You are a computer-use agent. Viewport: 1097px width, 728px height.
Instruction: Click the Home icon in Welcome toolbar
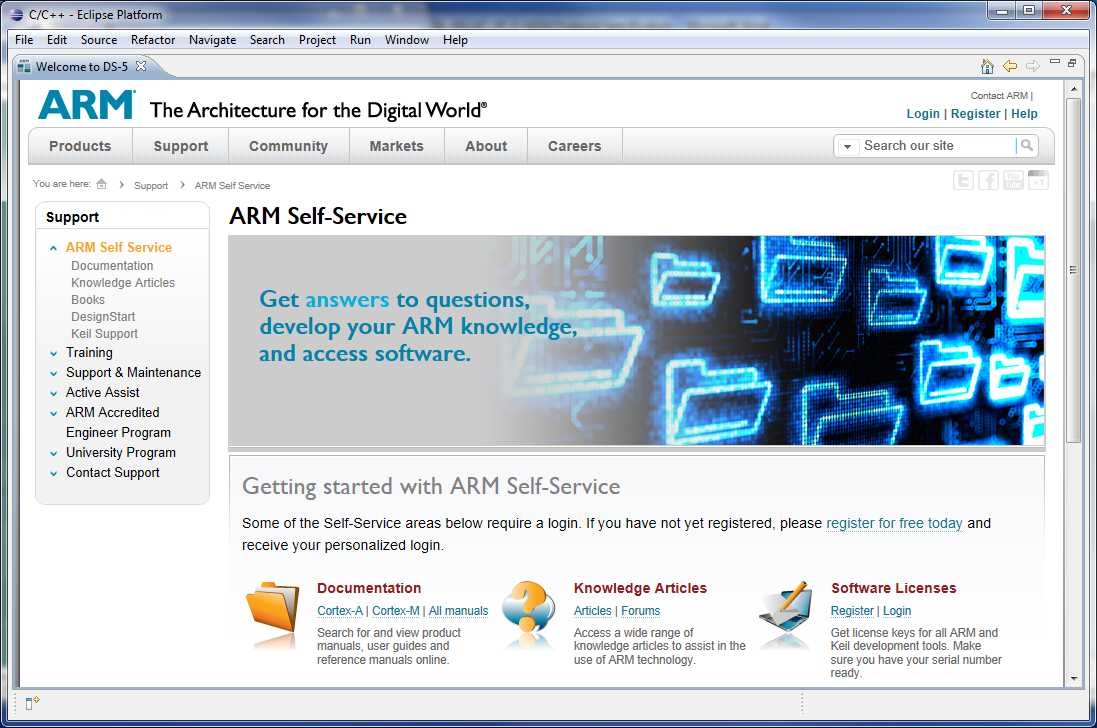tap(987, 66)
